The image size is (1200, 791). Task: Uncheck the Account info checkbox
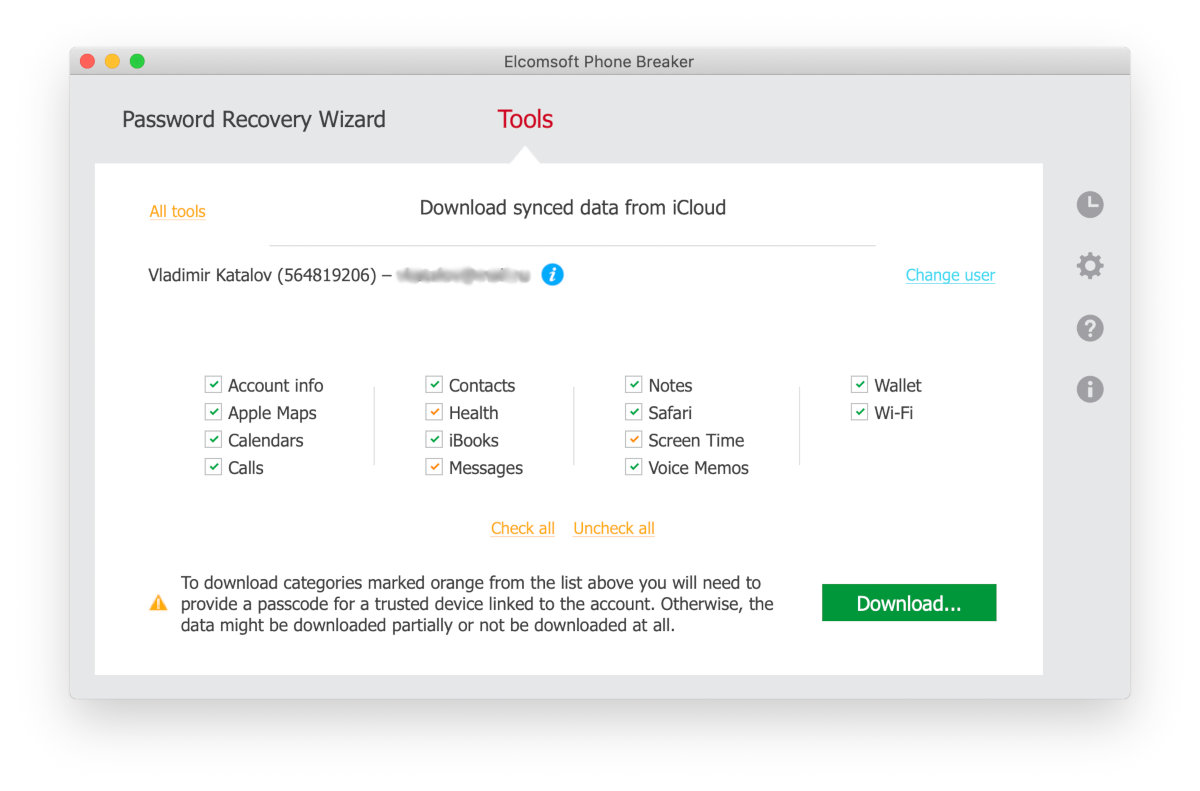pyautogui.click(x=213, y=385)
